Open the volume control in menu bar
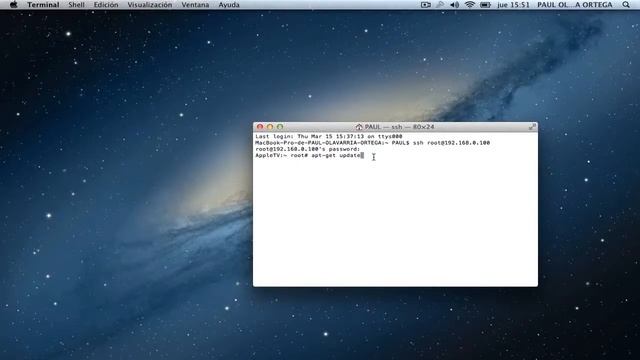 click(454, 5)
